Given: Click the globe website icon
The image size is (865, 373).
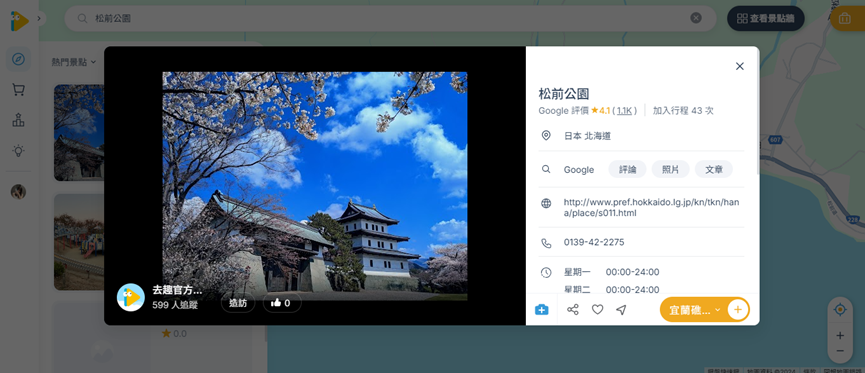Looking at the screenshot, I should pyautogui.click(x=546, y=203).
